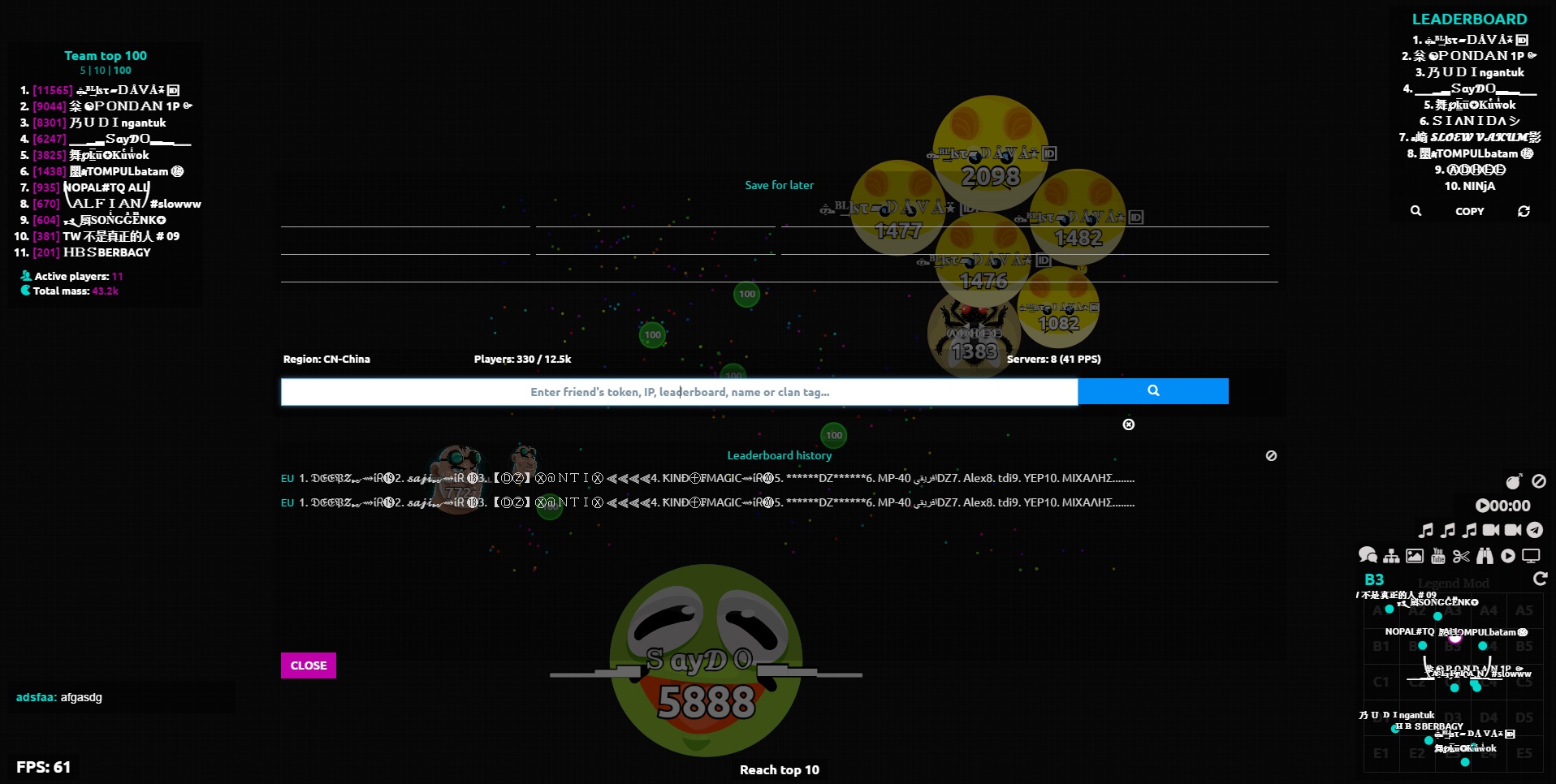Screen dimensions: 1556x784
Task: Click minimap sector B1
Action: click(x=1381, y=646)
